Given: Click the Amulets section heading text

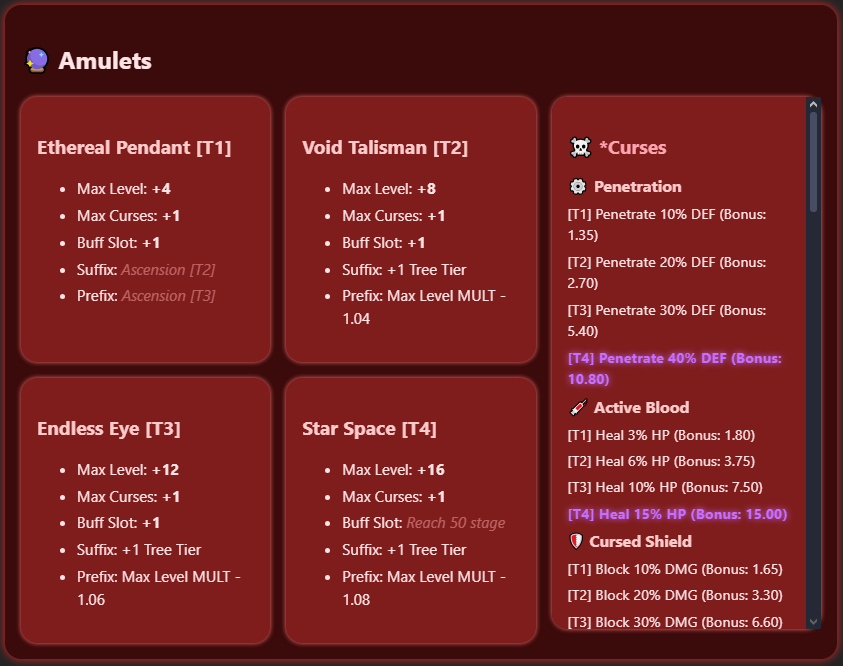Looking at the screenshot, I should (105, 61).
